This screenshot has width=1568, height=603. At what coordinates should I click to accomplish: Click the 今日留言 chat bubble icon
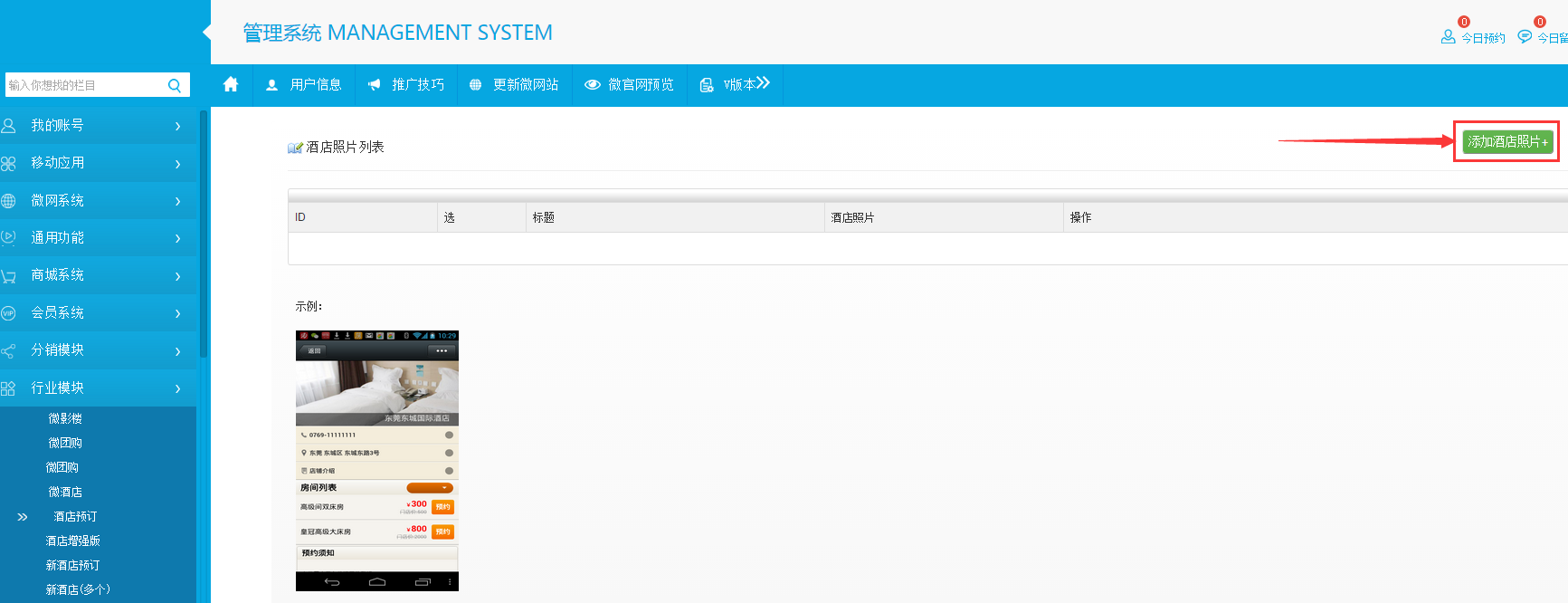tap(1525, 36)
